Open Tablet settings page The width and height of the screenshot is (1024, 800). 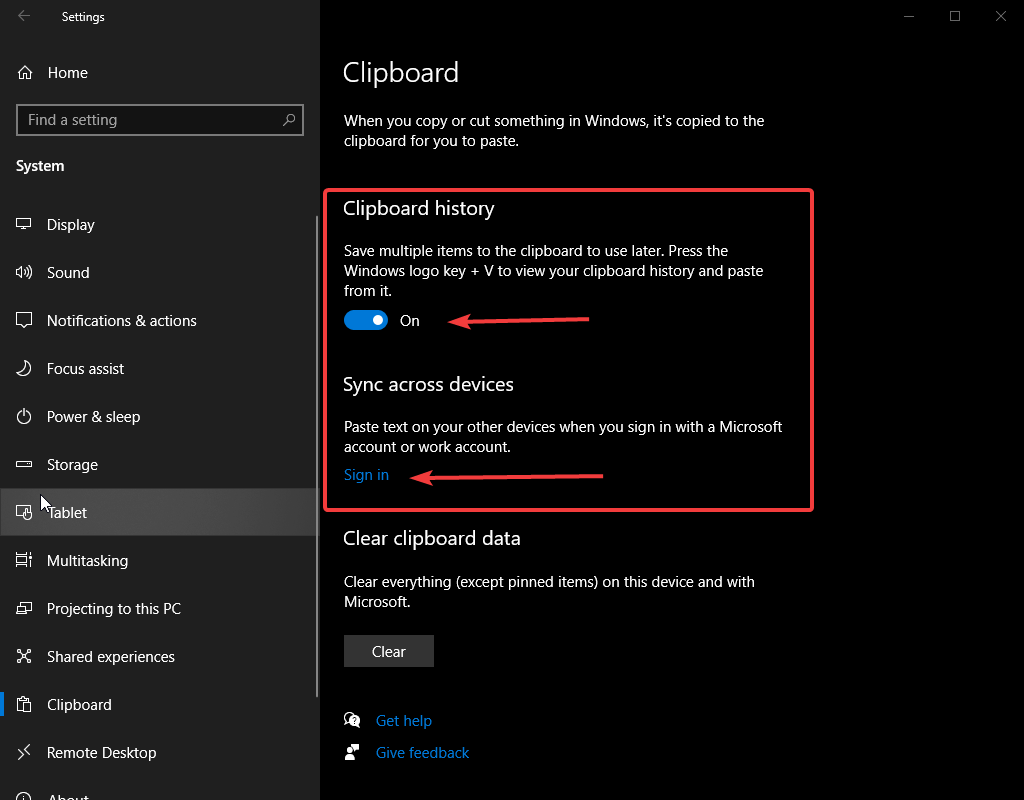point(159,513)
